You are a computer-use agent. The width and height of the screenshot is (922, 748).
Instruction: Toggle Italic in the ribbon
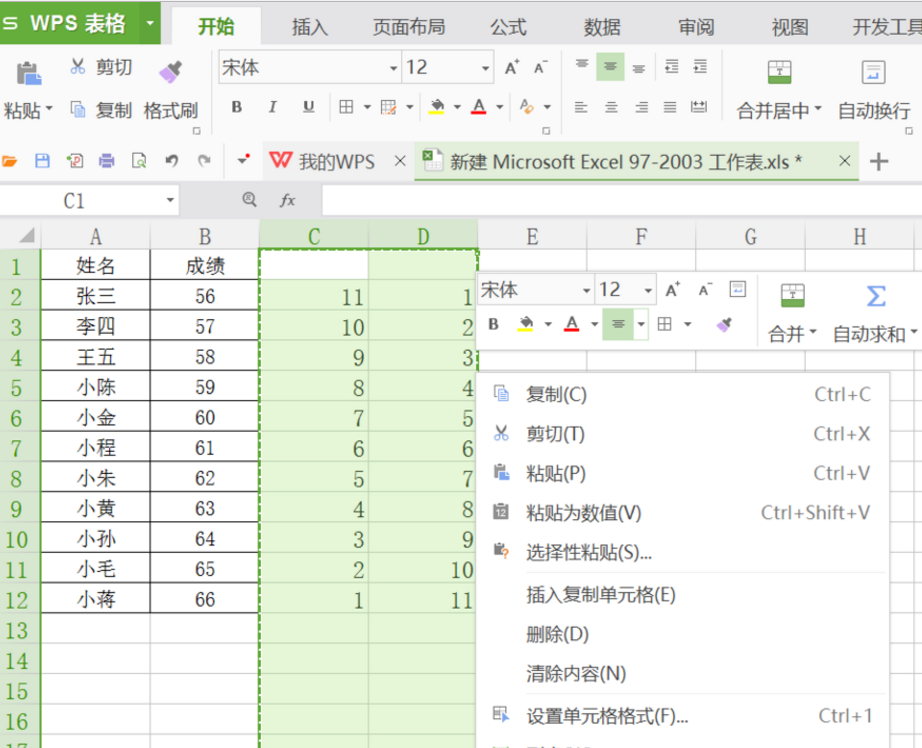(x=272, y=107)
